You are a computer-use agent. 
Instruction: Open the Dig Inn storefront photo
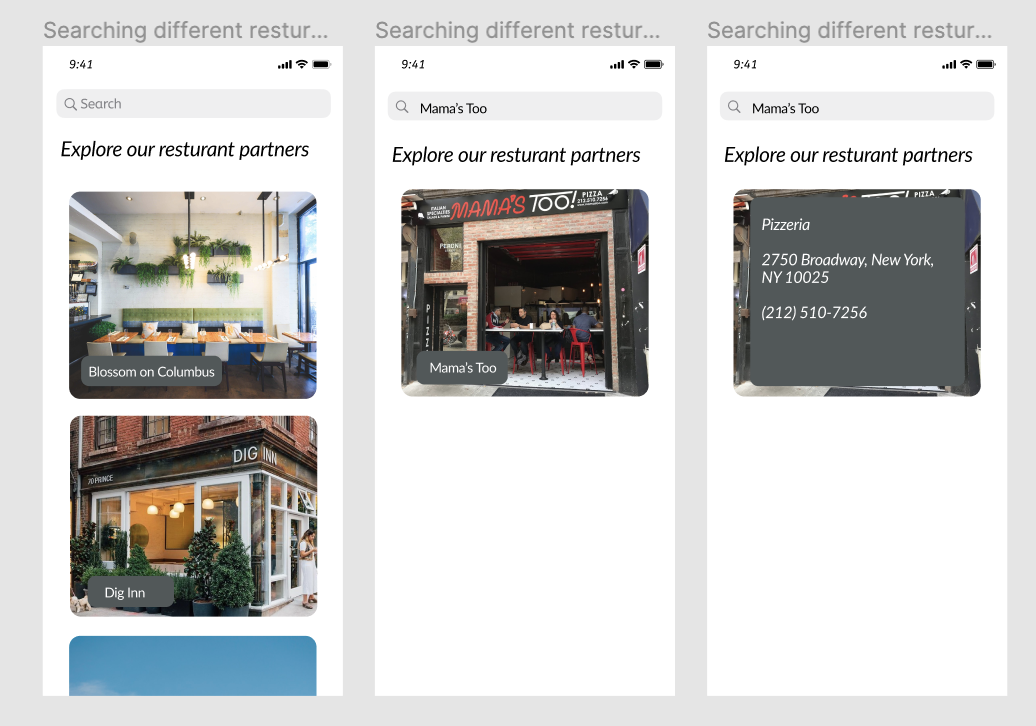(x=194, y=516)
